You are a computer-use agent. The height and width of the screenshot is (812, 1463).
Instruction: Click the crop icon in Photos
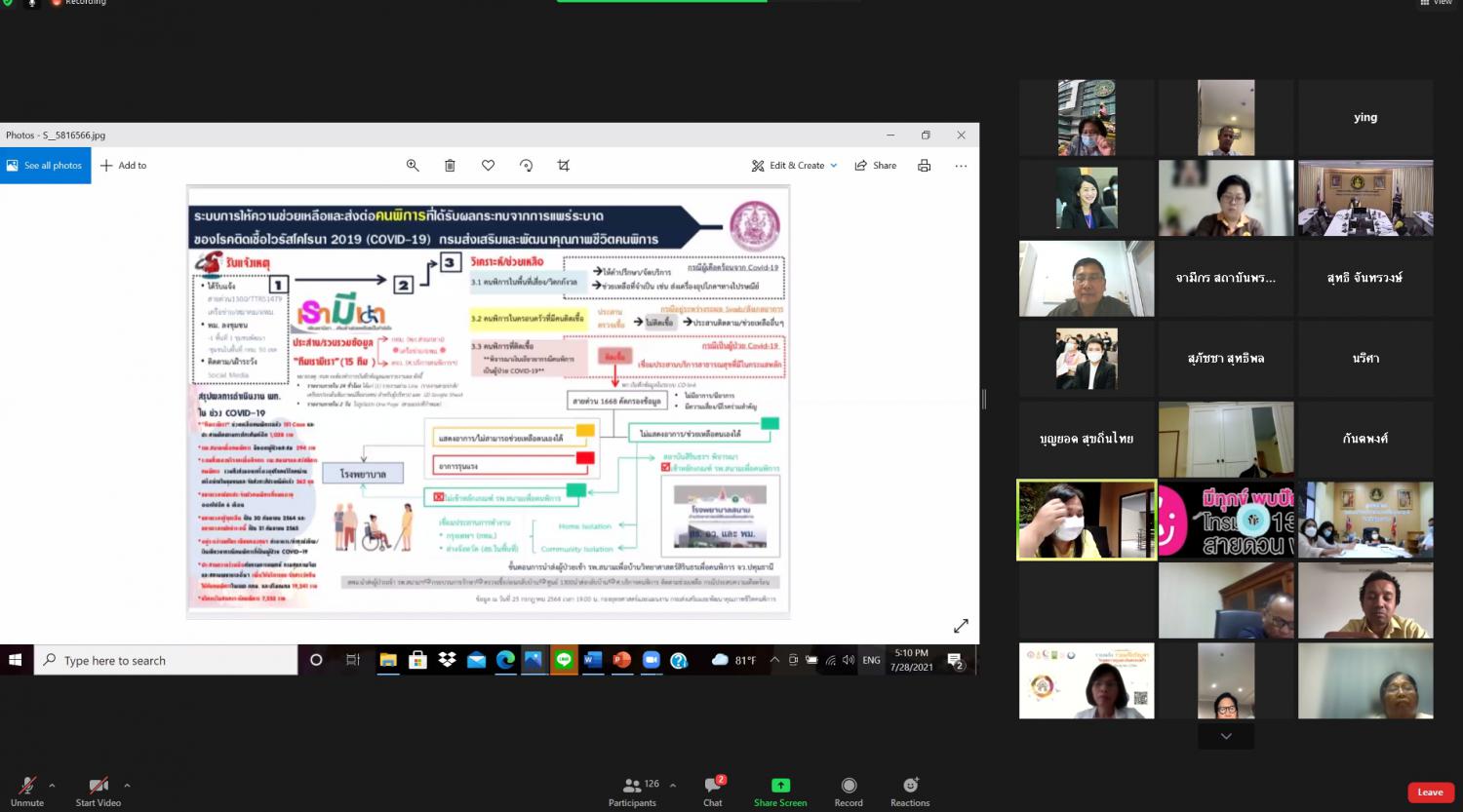pyautogui.click(x=563, y=166)
